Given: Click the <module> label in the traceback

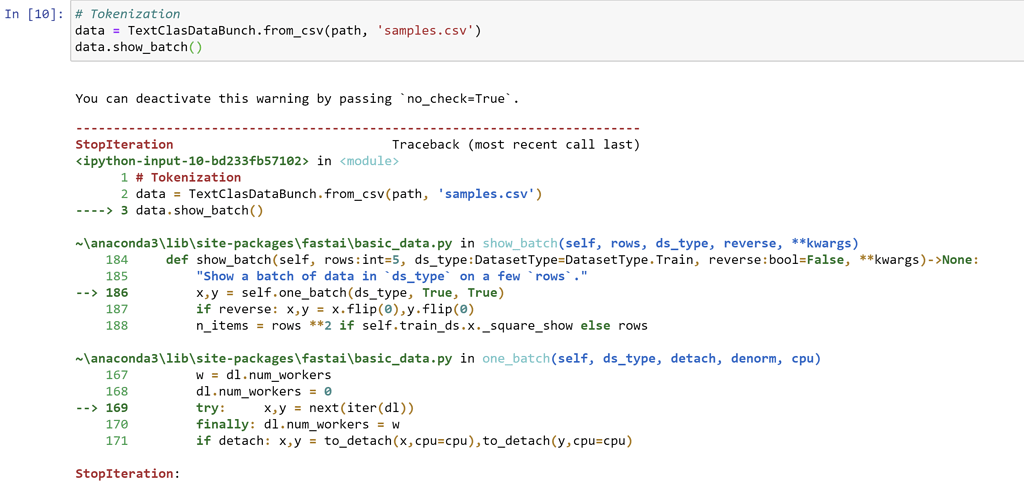Looking at the screenshot, I should click(x=369, y=160).
